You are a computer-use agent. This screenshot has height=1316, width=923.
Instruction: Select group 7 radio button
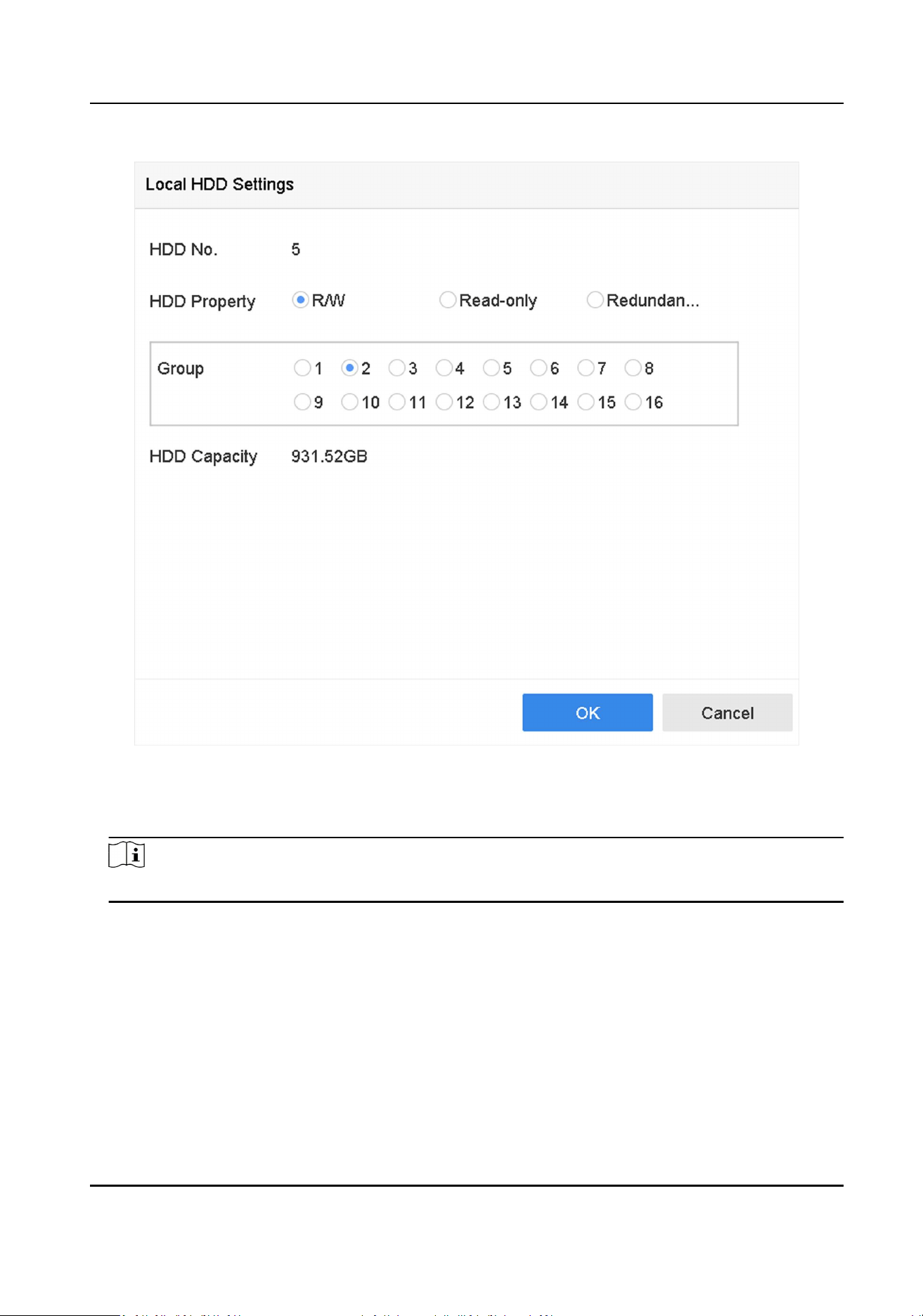point(586,367)
